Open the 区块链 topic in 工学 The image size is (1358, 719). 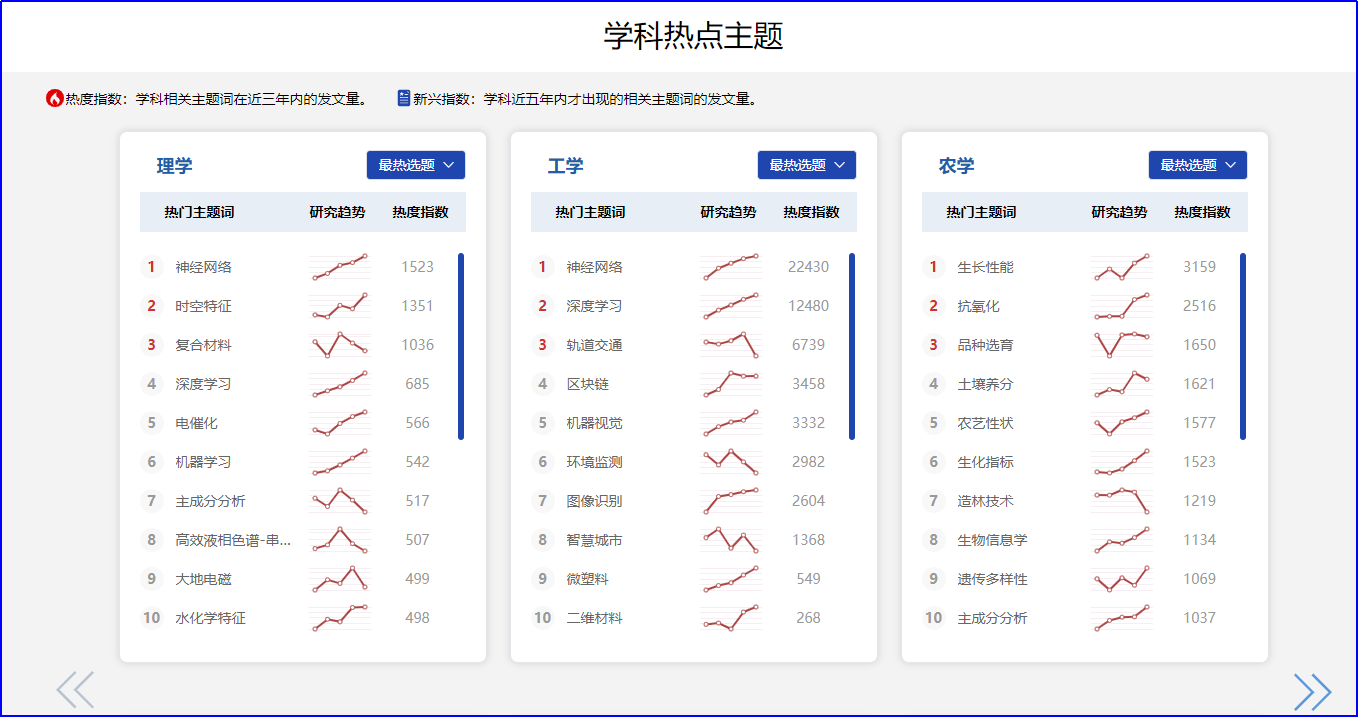click(x=588, y=384)
